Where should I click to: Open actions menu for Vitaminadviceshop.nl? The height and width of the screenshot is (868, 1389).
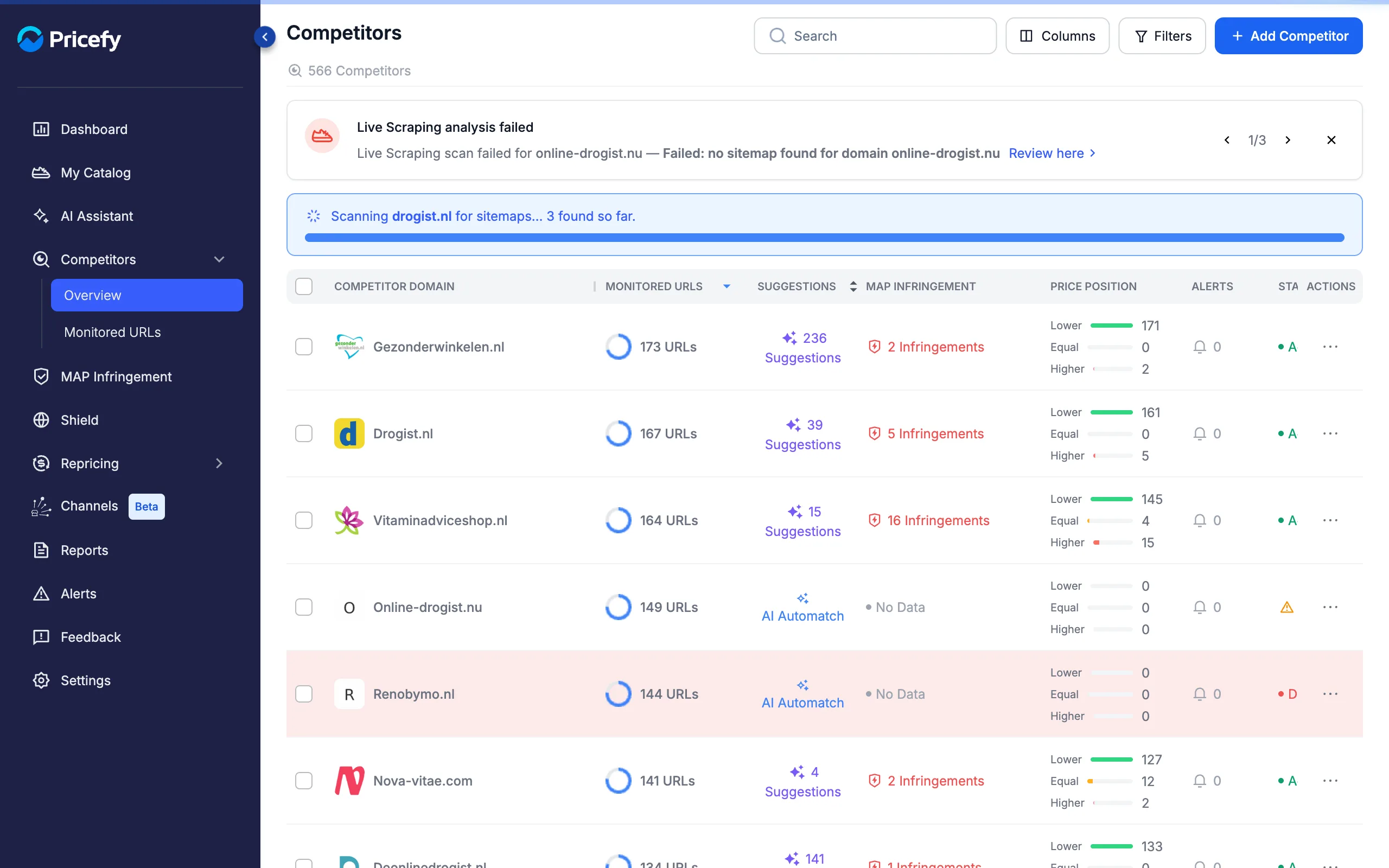click(1330, 520)
